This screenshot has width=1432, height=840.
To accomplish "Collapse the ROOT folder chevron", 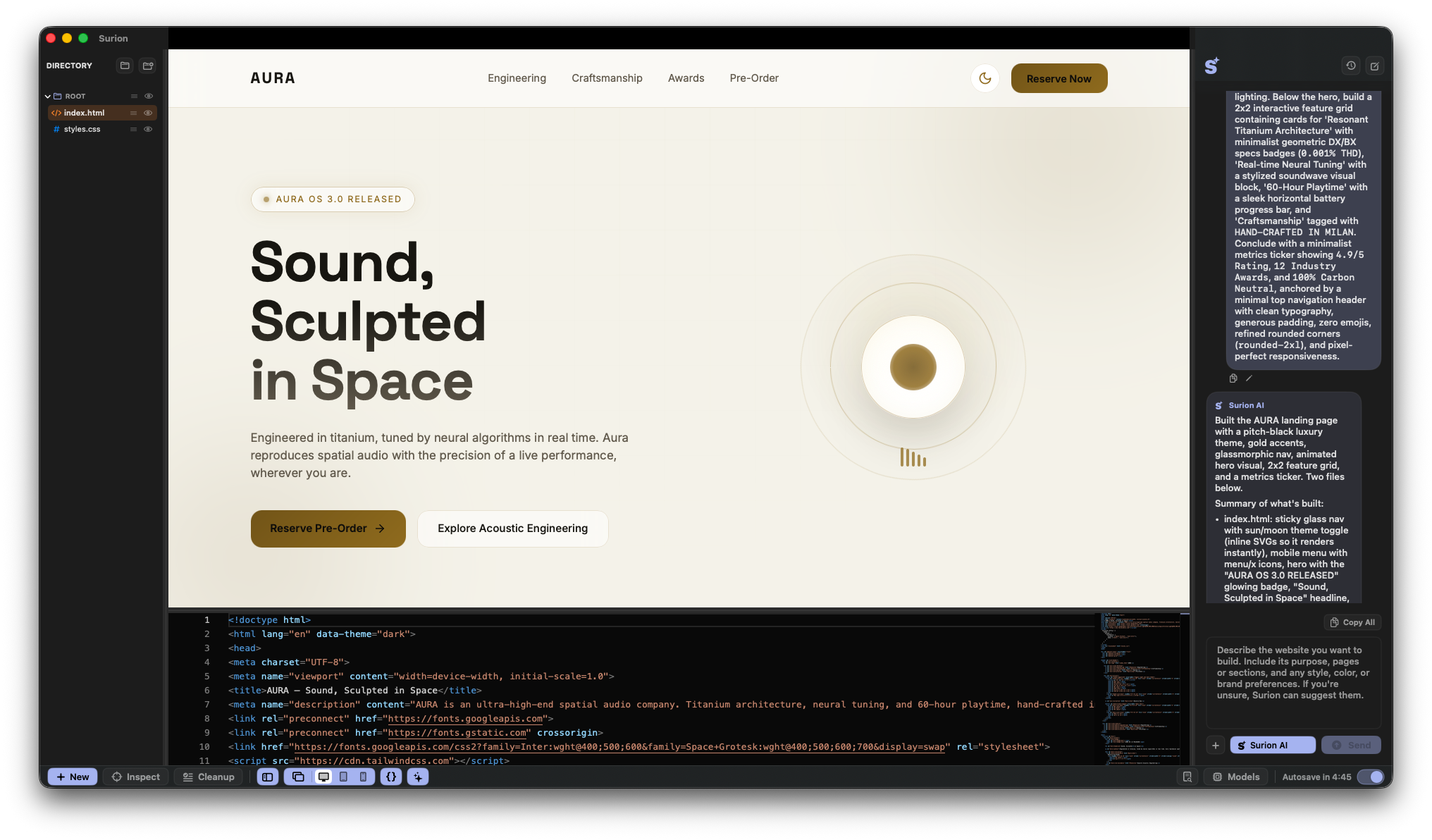I will 48,96.
